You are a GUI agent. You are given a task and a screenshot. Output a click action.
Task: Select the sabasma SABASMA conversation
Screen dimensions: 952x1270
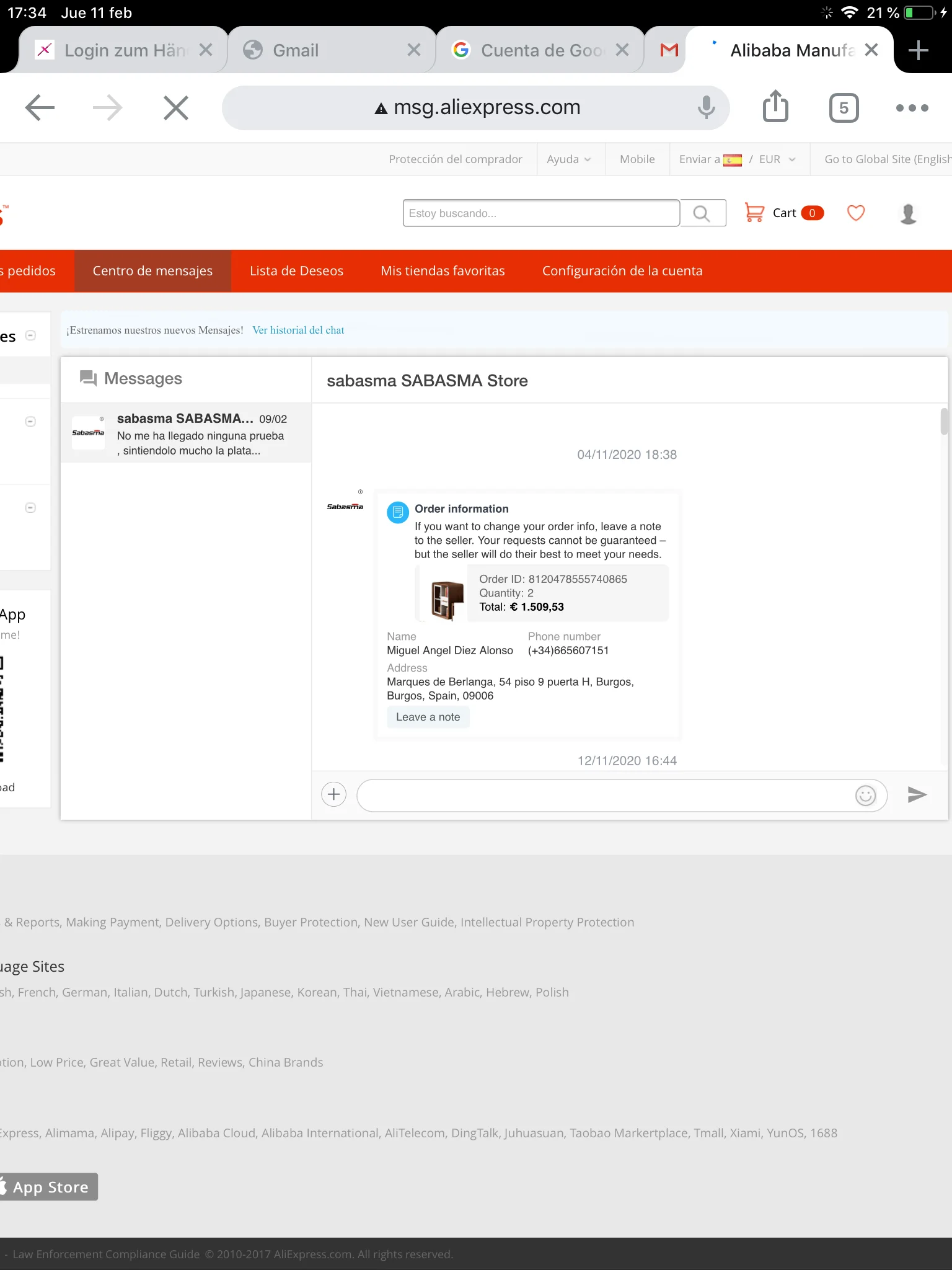(186, 433)
